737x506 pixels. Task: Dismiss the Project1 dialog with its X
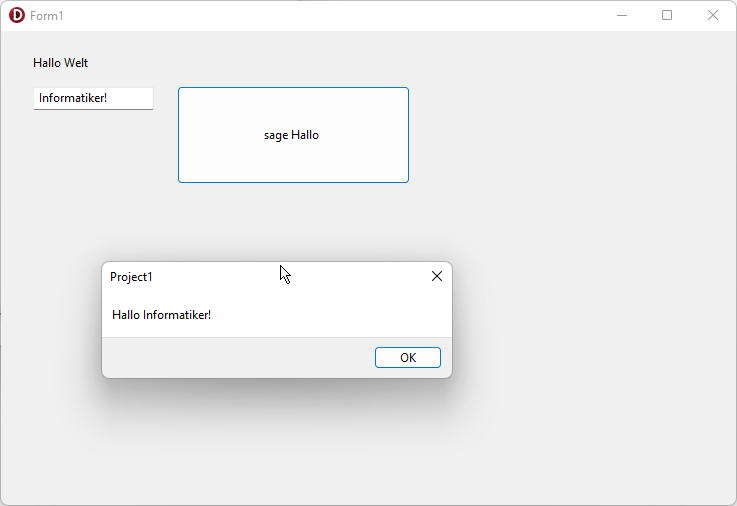[x=436, y=276]
